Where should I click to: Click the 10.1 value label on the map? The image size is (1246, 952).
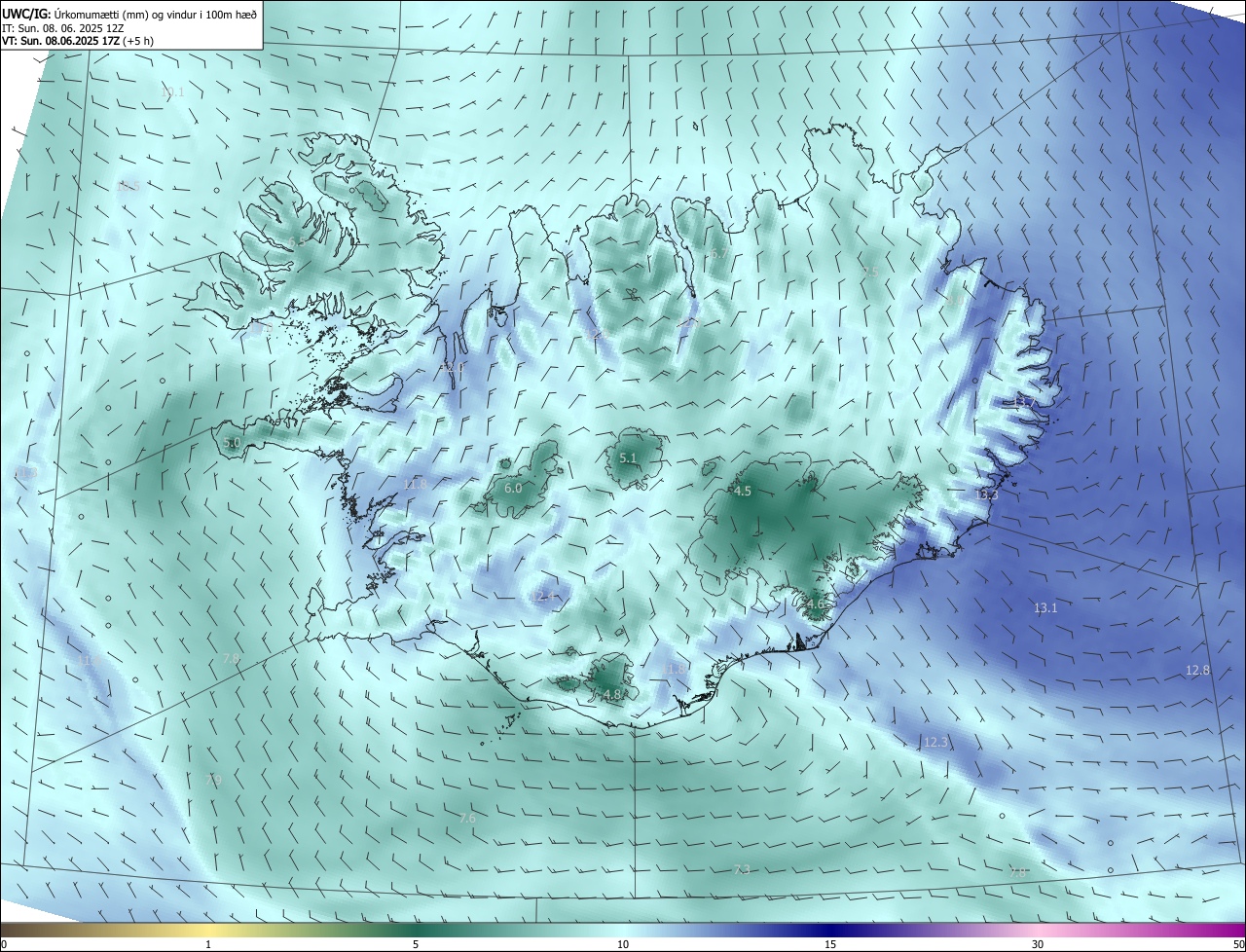[172, 92]
